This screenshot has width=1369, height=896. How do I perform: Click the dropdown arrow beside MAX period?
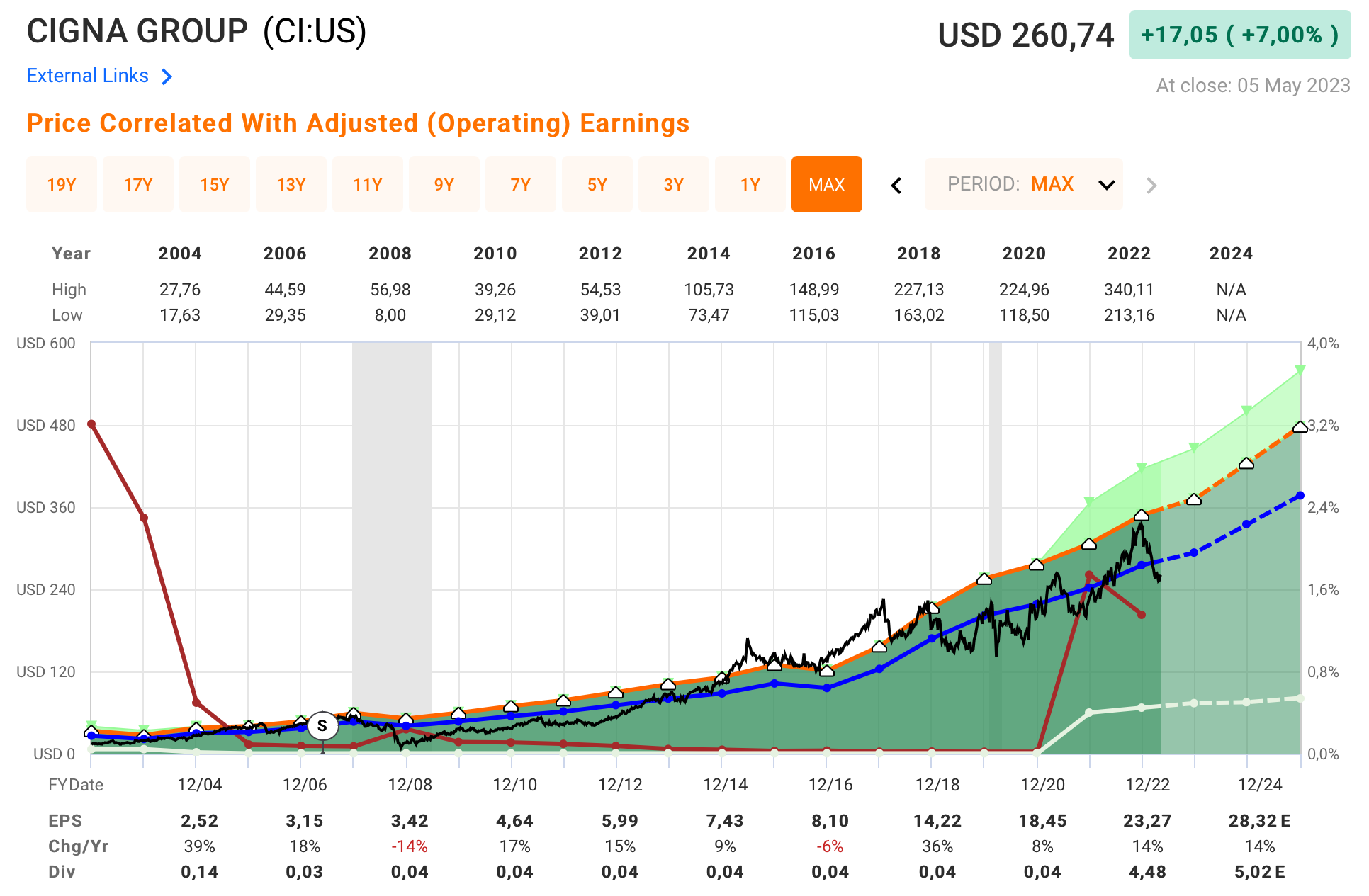point(1107,186)
